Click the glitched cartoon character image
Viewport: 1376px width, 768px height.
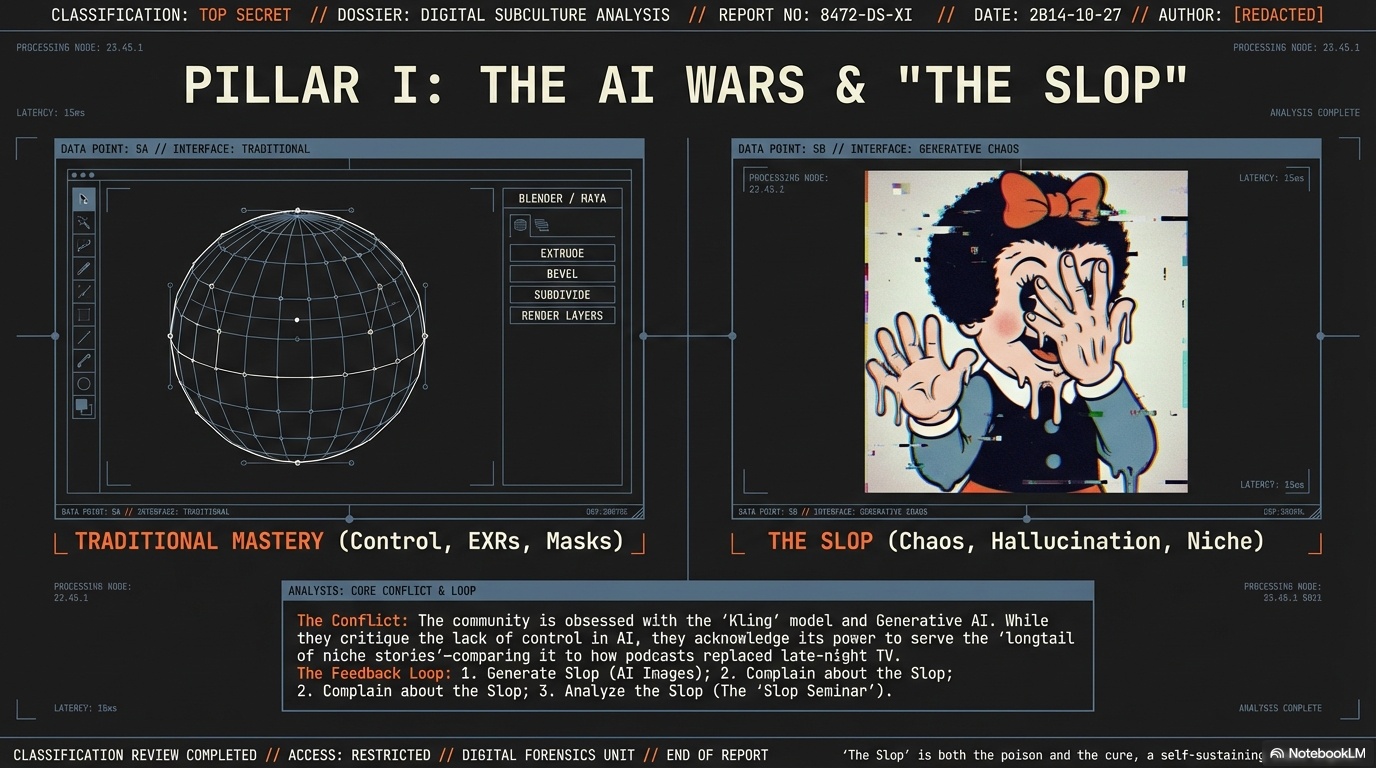[1026, 331]
